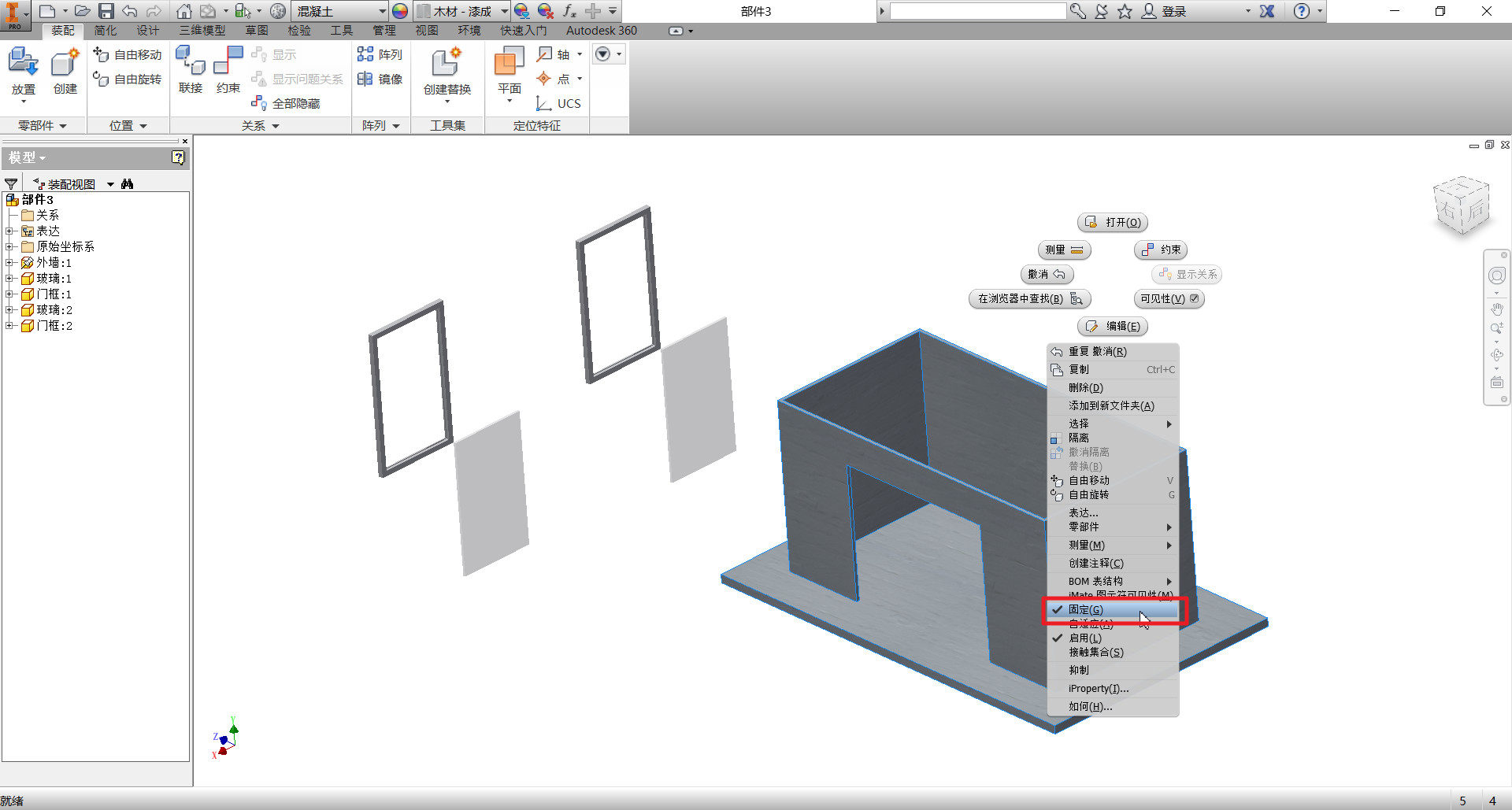
Task: Select the 镜像 (Mirror) tool
Action: tap(380, 79)
